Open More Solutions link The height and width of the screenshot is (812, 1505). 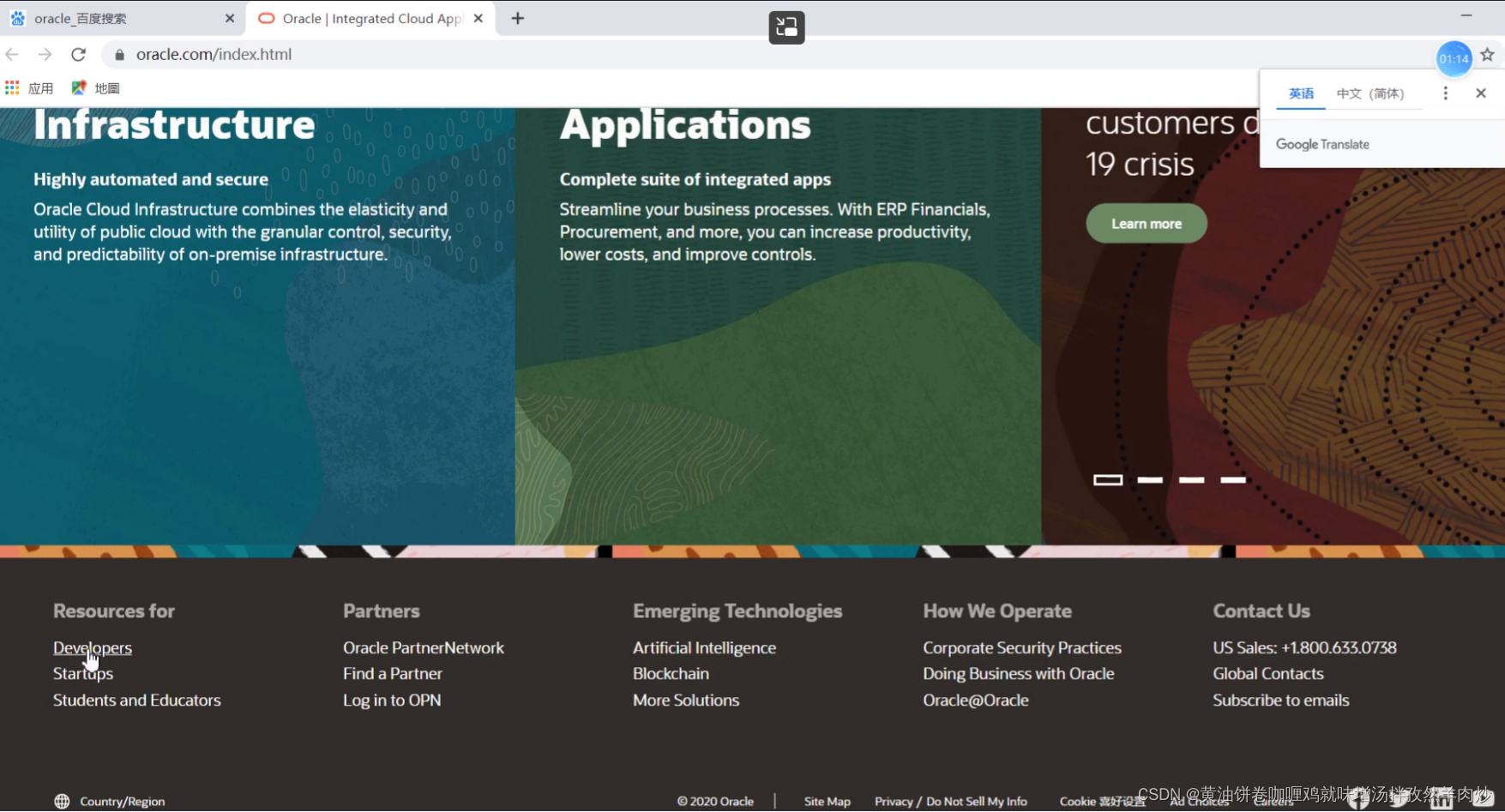pos(686,701)
